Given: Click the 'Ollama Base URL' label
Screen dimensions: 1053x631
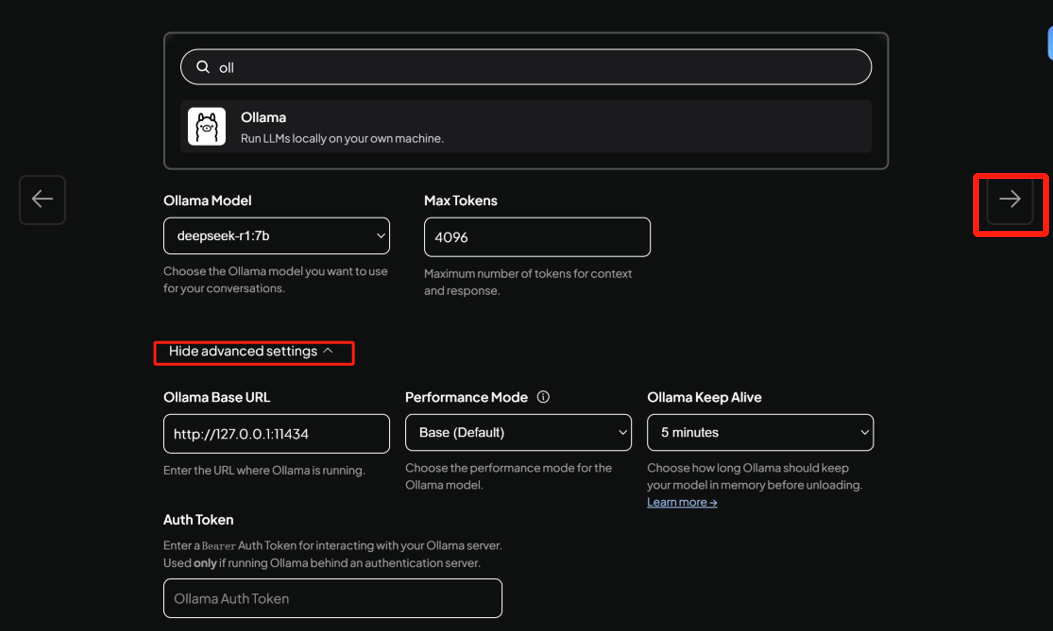Looking at the screenshot, I should pyautogui.click(x=217, y=397).
